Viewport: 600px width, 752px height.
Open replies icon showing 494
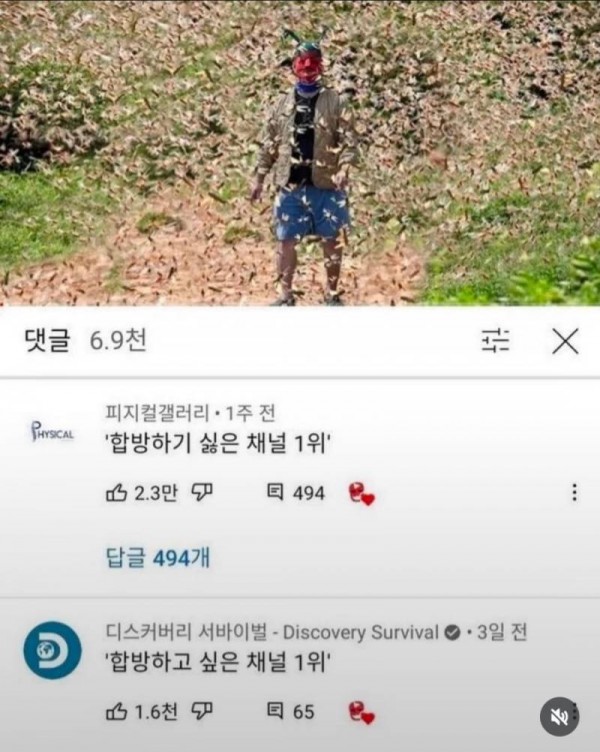pos(275,493)
